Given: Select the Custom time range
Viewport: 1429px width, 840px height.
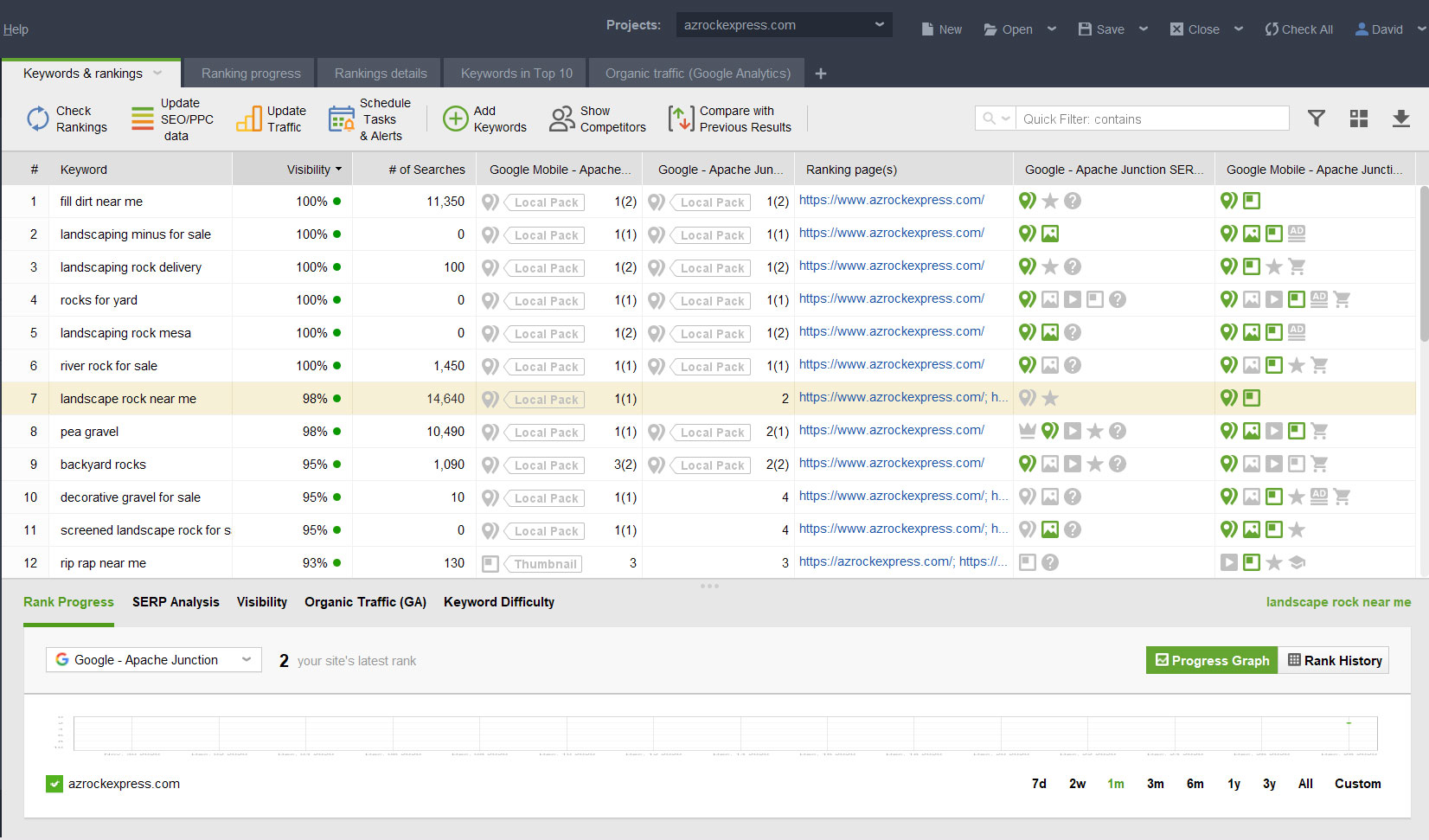Looking at the screenshot, I should 1357,784.
